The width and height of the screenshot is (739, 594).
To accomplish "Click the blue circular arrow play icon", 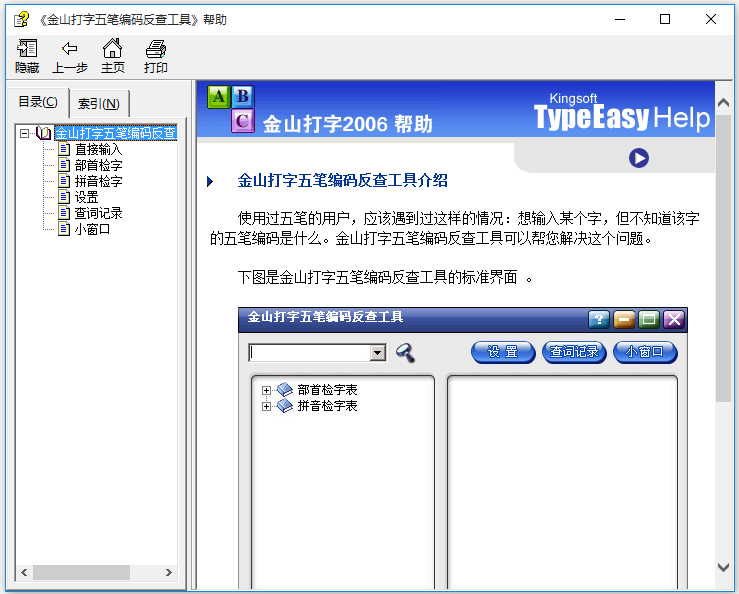I will 639,158.
